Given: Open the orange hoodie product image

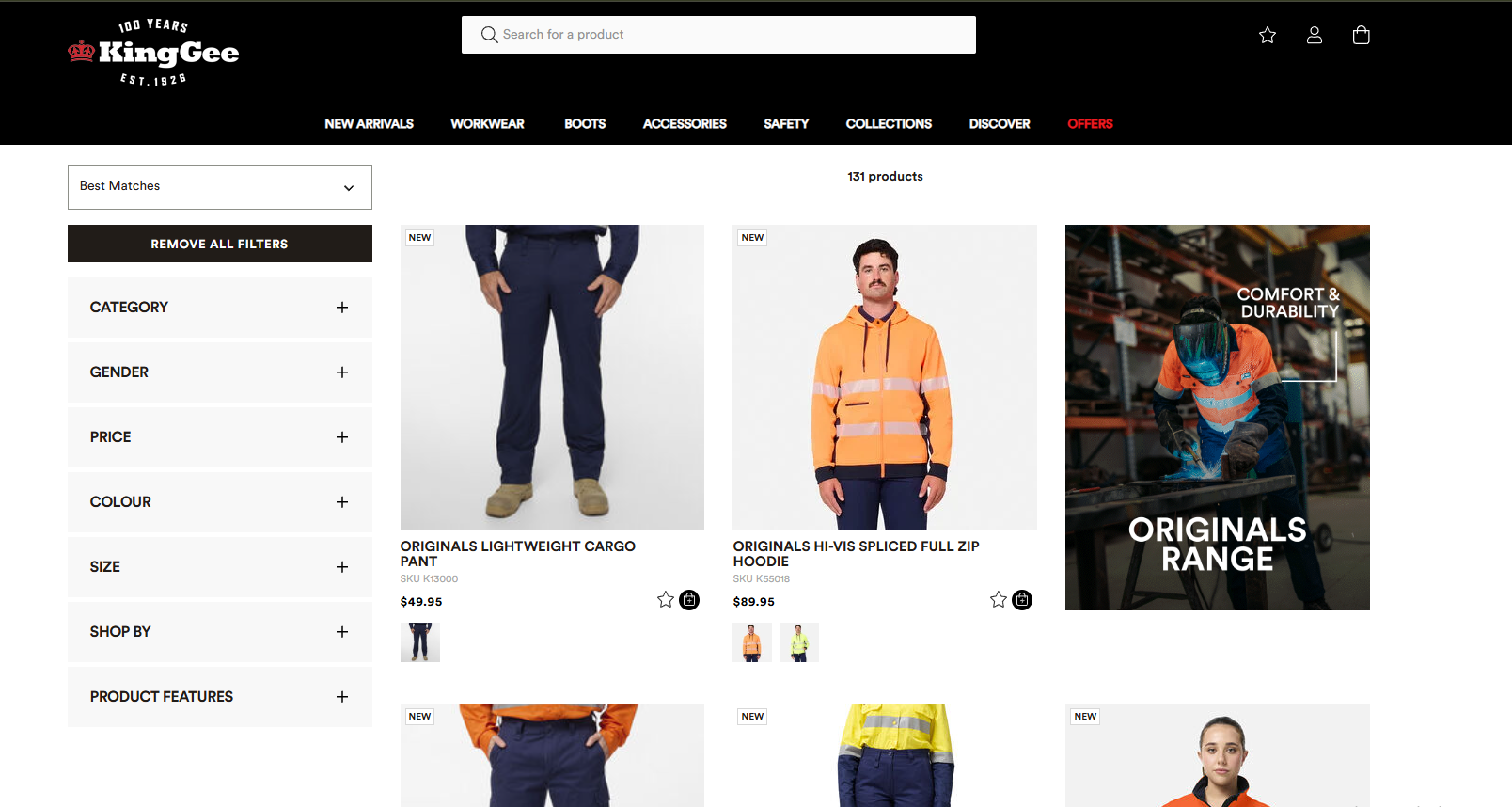Looking at the screenshot, I should click(x=885, y=377).
